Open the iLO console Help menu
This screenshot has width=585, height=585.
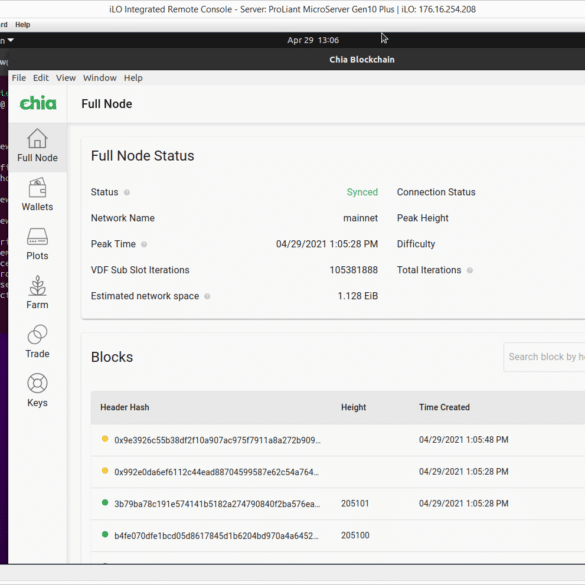pyautogui.click(x=22, y=25)
